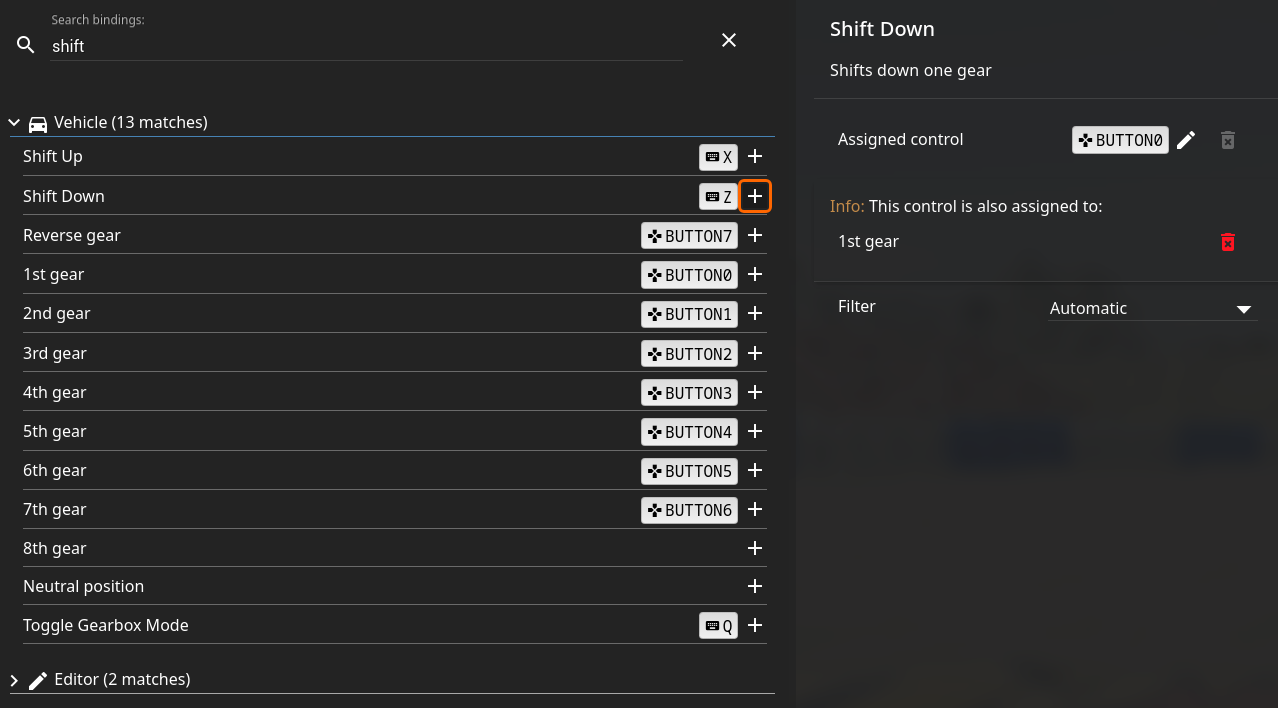This screenshot has width=1278, height=708.
Task: Expand the Editor category
Action: tap(15, 680)
